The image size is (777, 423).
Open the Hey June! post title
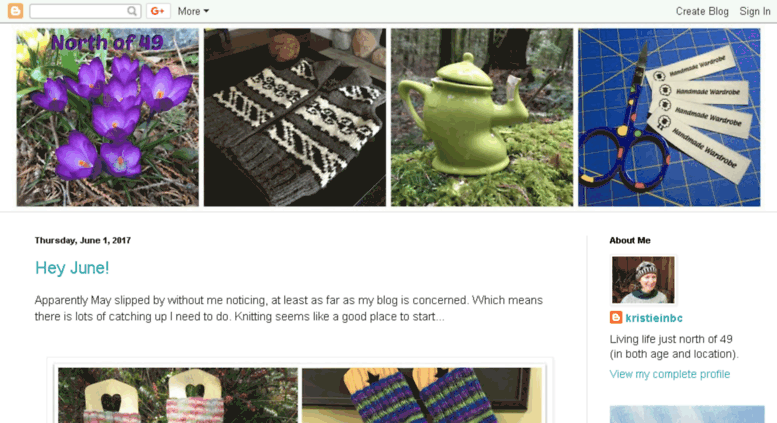(x=72, y=268)
